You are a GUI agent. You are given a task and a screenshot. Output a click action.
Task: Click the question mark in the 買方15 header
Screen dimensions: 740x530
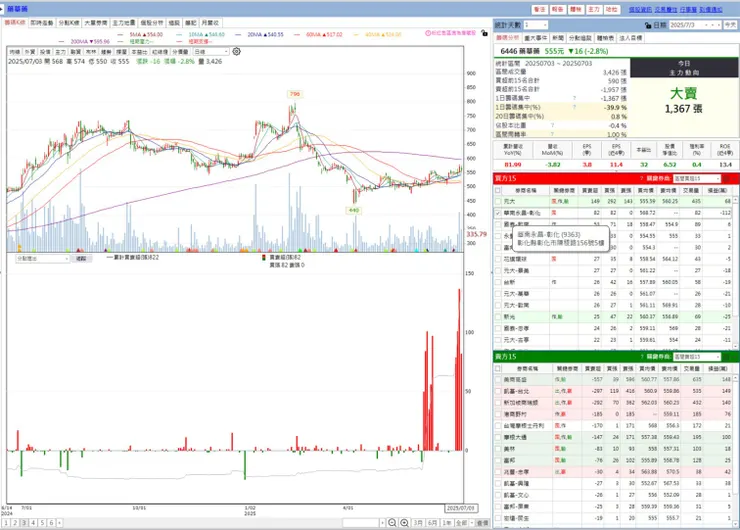641,178
